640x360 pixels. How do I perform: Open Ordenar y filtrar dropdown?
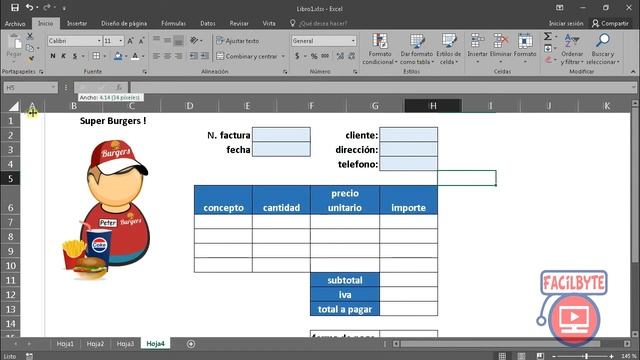coord(572,49)
